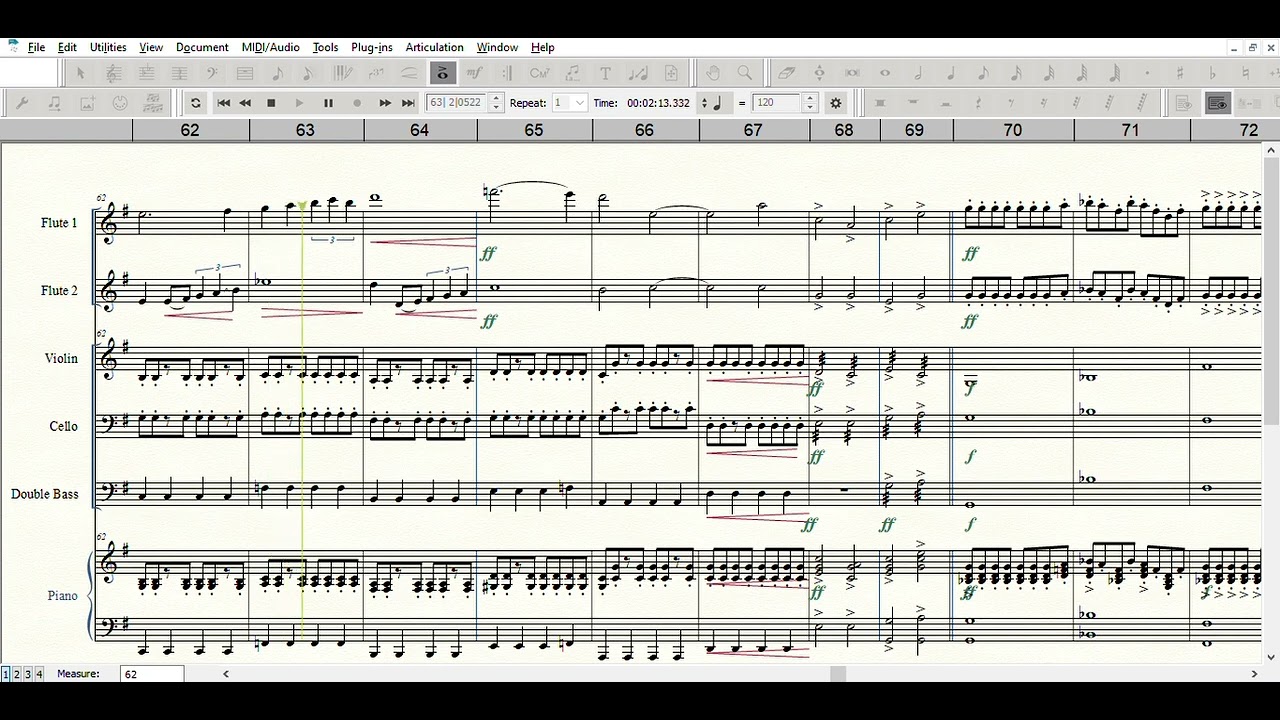
Task: Toggle playback loop button
Action: point(195,103)
